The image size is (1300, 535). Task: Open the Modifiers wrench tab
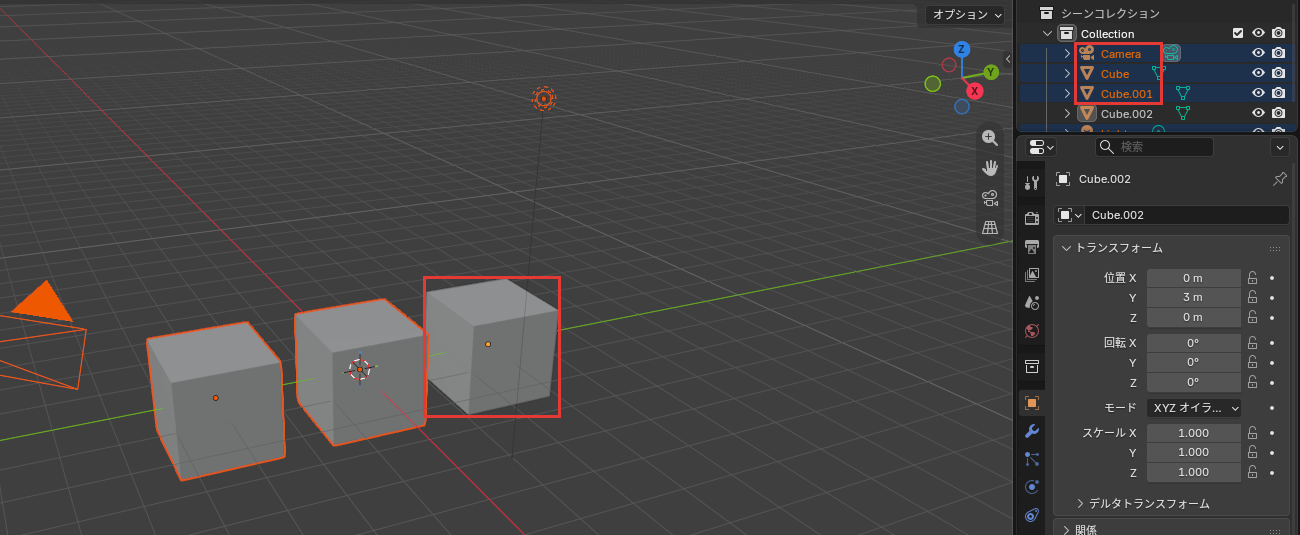coord(1032,431)
